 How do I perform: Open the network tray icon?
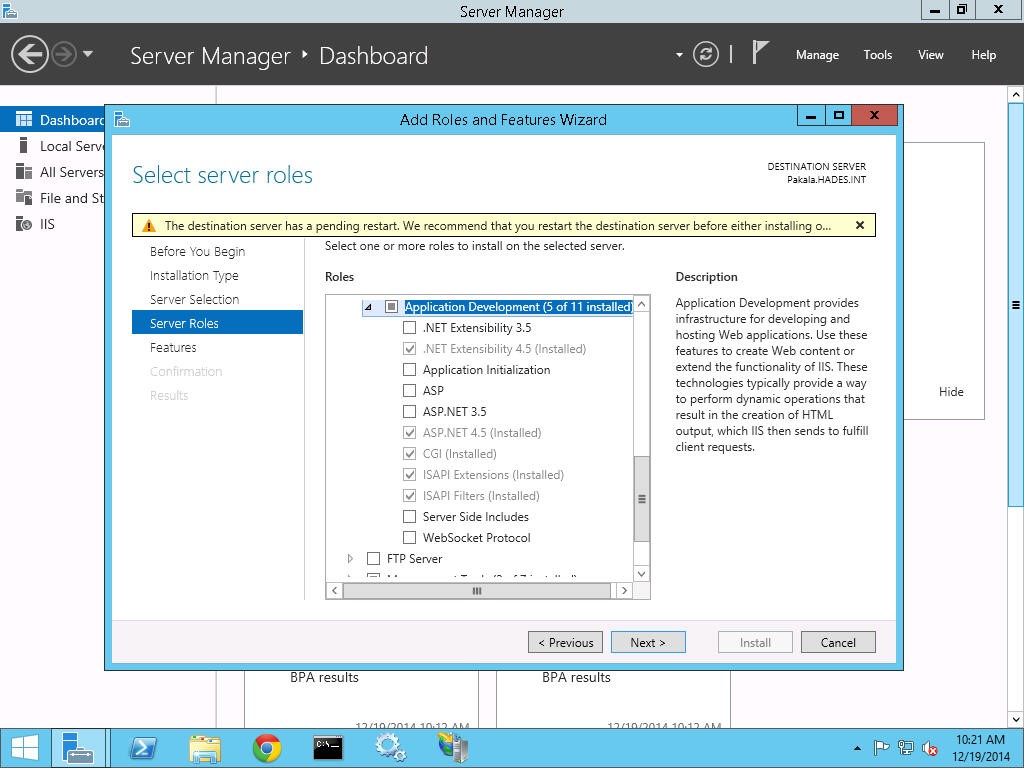[x=906, y=748]
